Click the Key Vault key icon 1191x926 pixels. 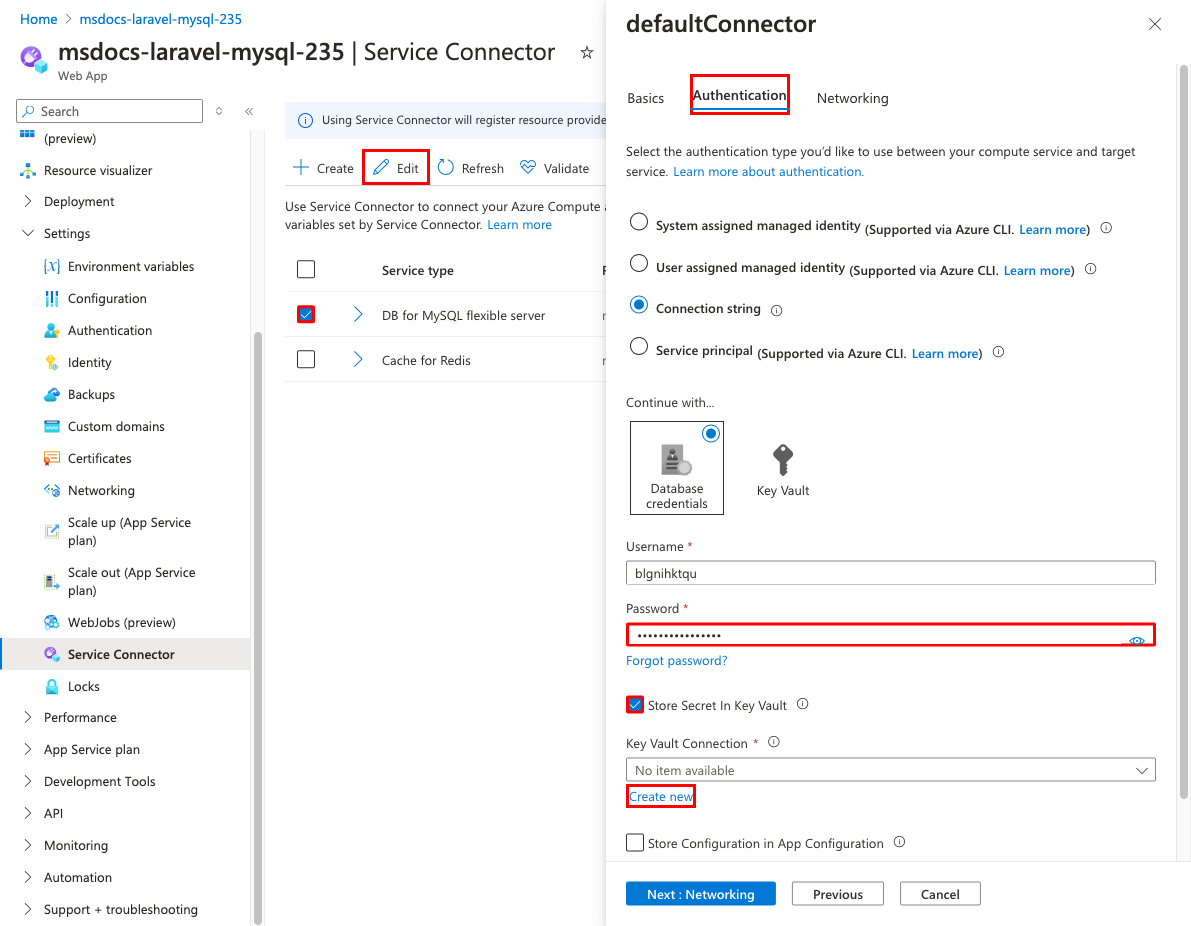pos(783,460)
